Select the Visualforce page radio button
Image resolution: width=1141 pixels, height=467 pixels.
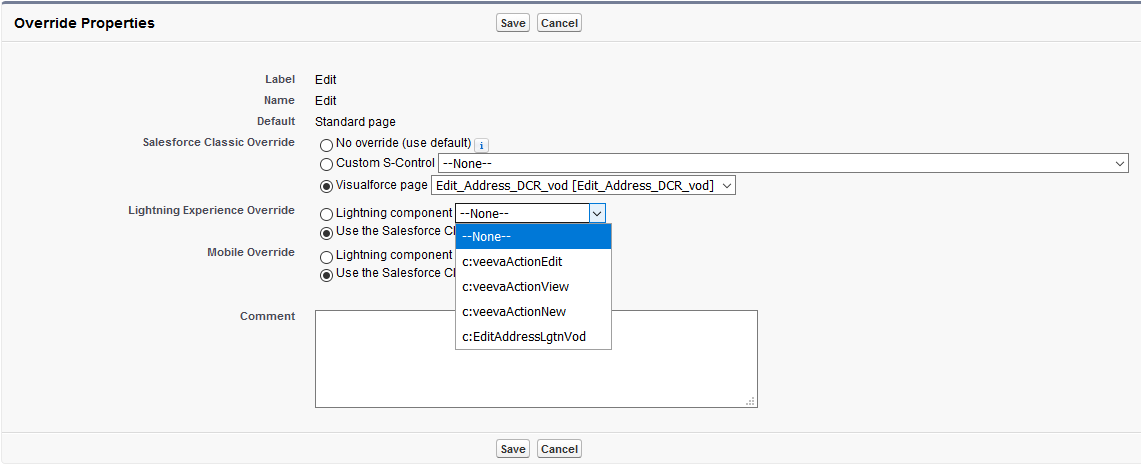[x=326, y=185]
